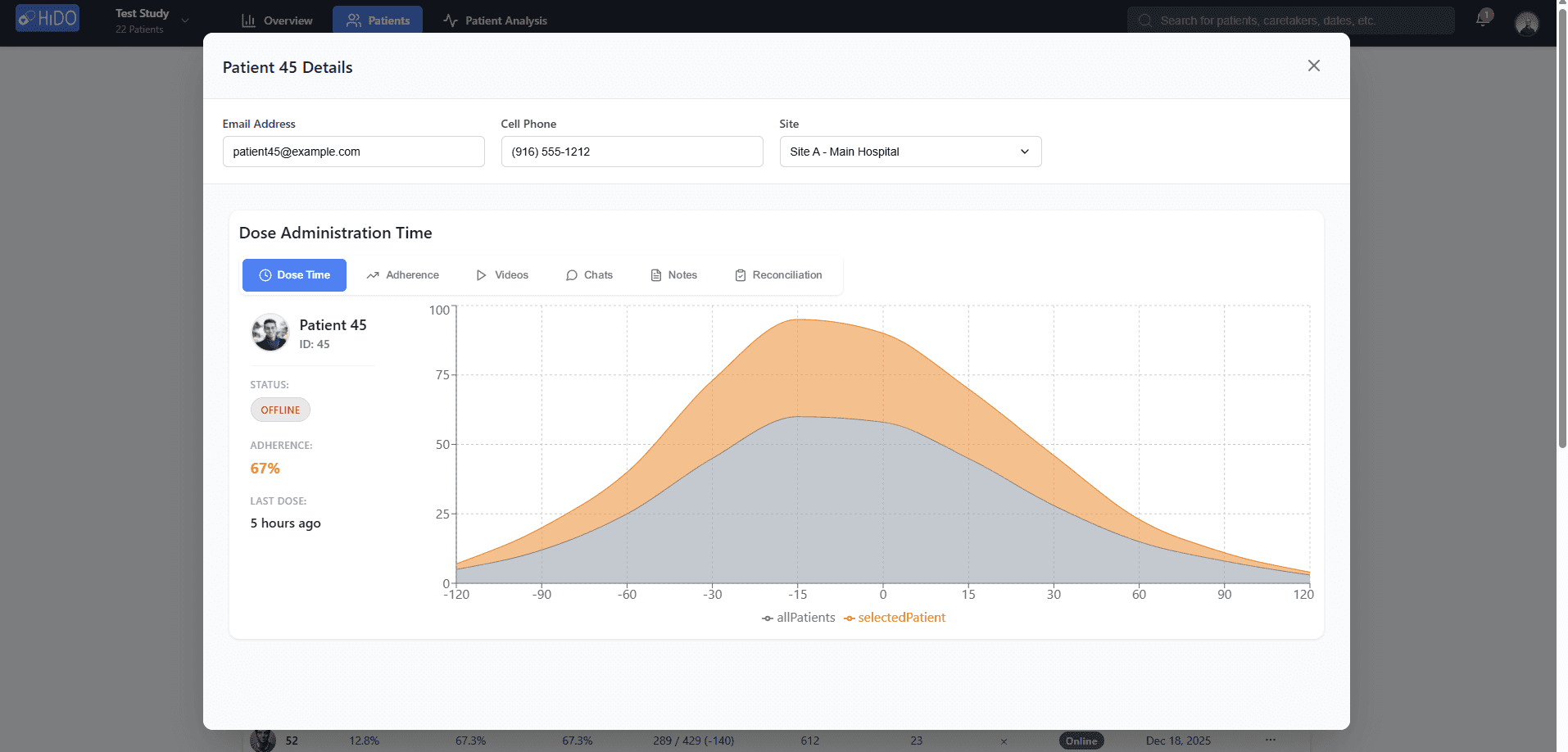
Task: Open the user profile avatar menu
Action: tap(1526, 23)
